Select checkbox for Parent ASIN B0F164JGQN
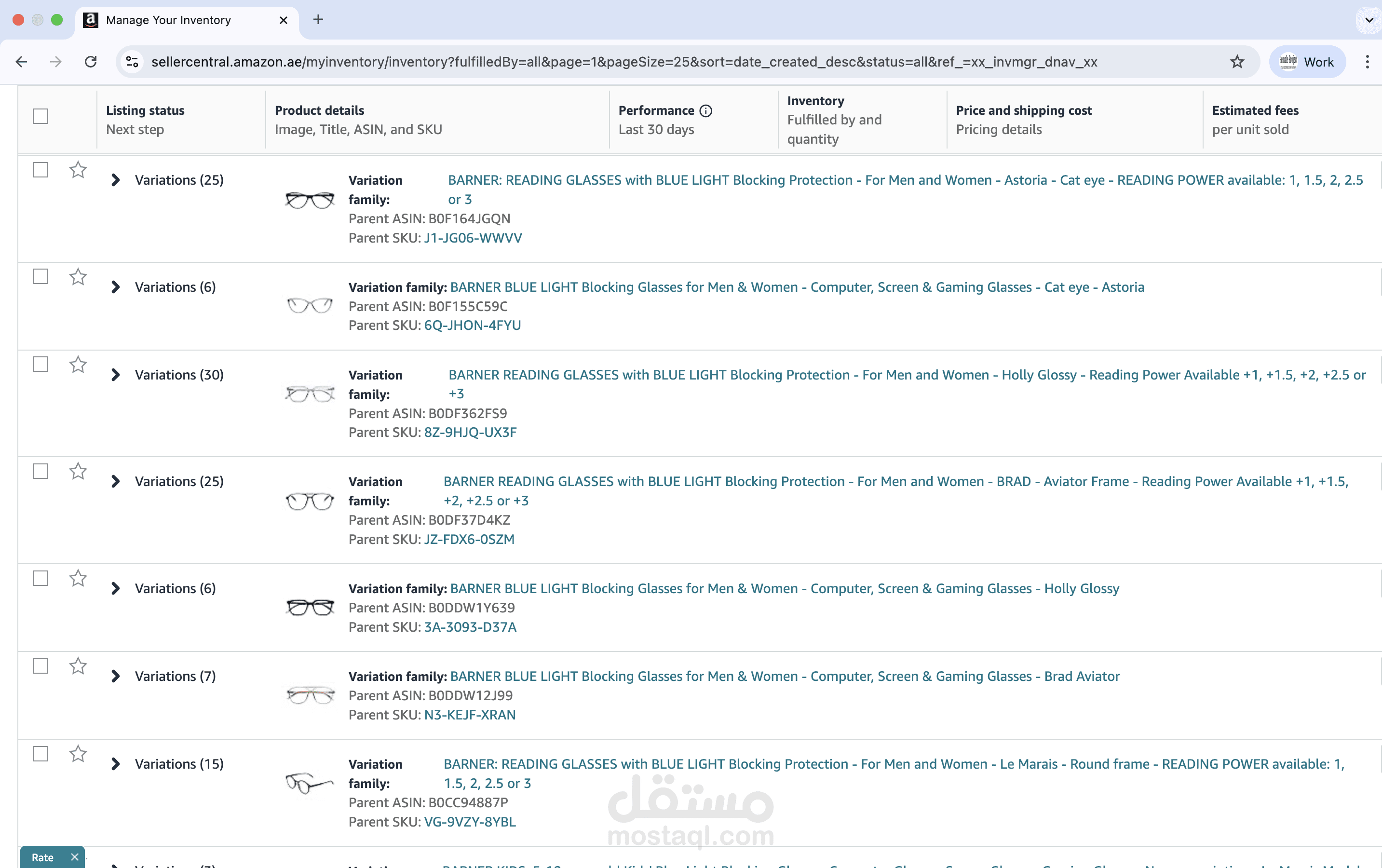 tap(40, 170)
